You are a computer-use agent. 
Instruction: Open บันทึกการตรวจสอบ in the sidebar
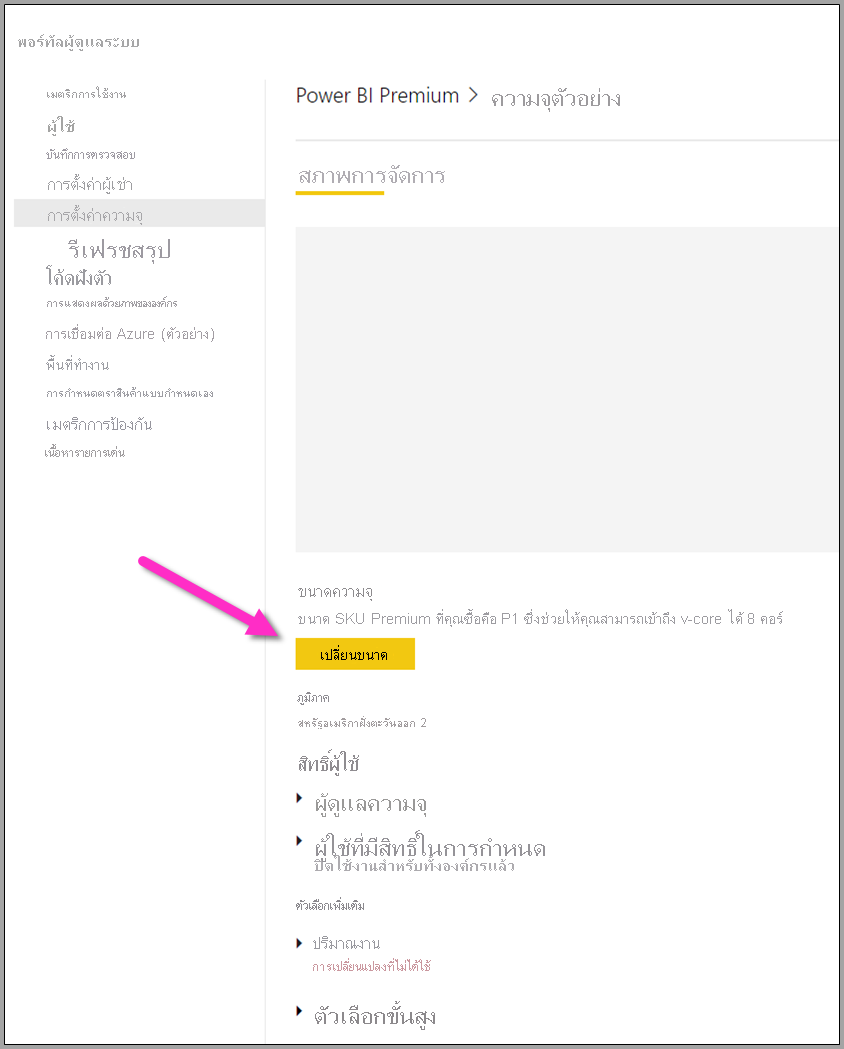[90, 155]
